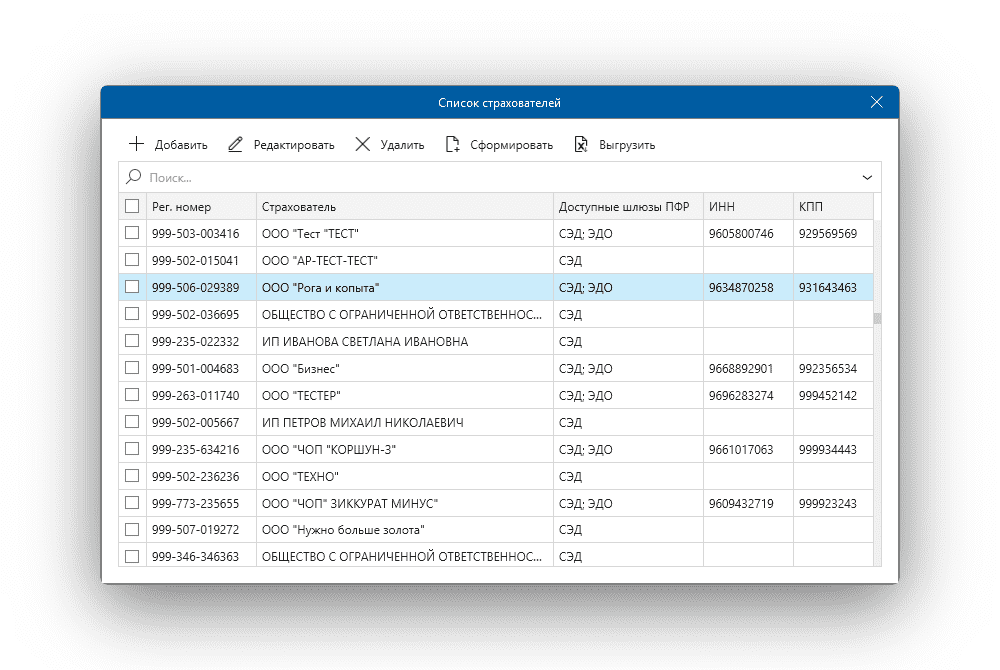This screenshot has width=1000, height=670.
Task: Sort by КПП column header
Action: pos(833,207)
